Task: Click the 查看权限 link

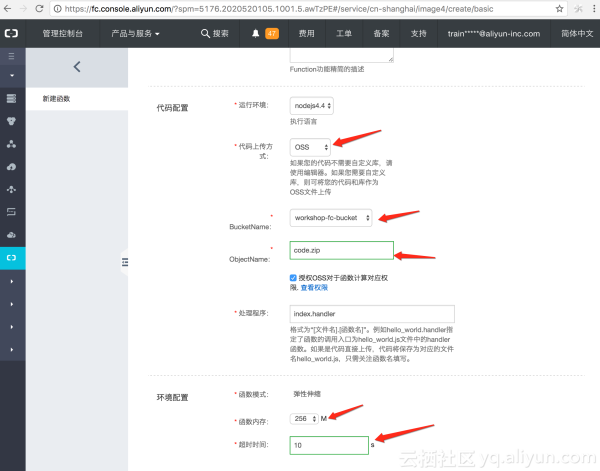Action: [314, 288]
